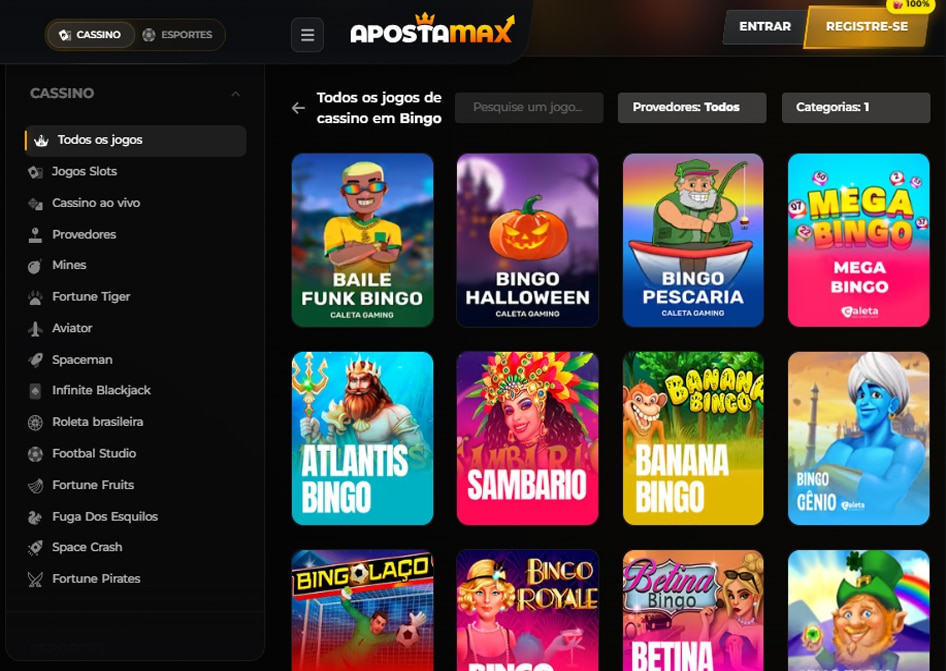
Task: Open the Bingolaço game
Action: [x=363, y=610]
